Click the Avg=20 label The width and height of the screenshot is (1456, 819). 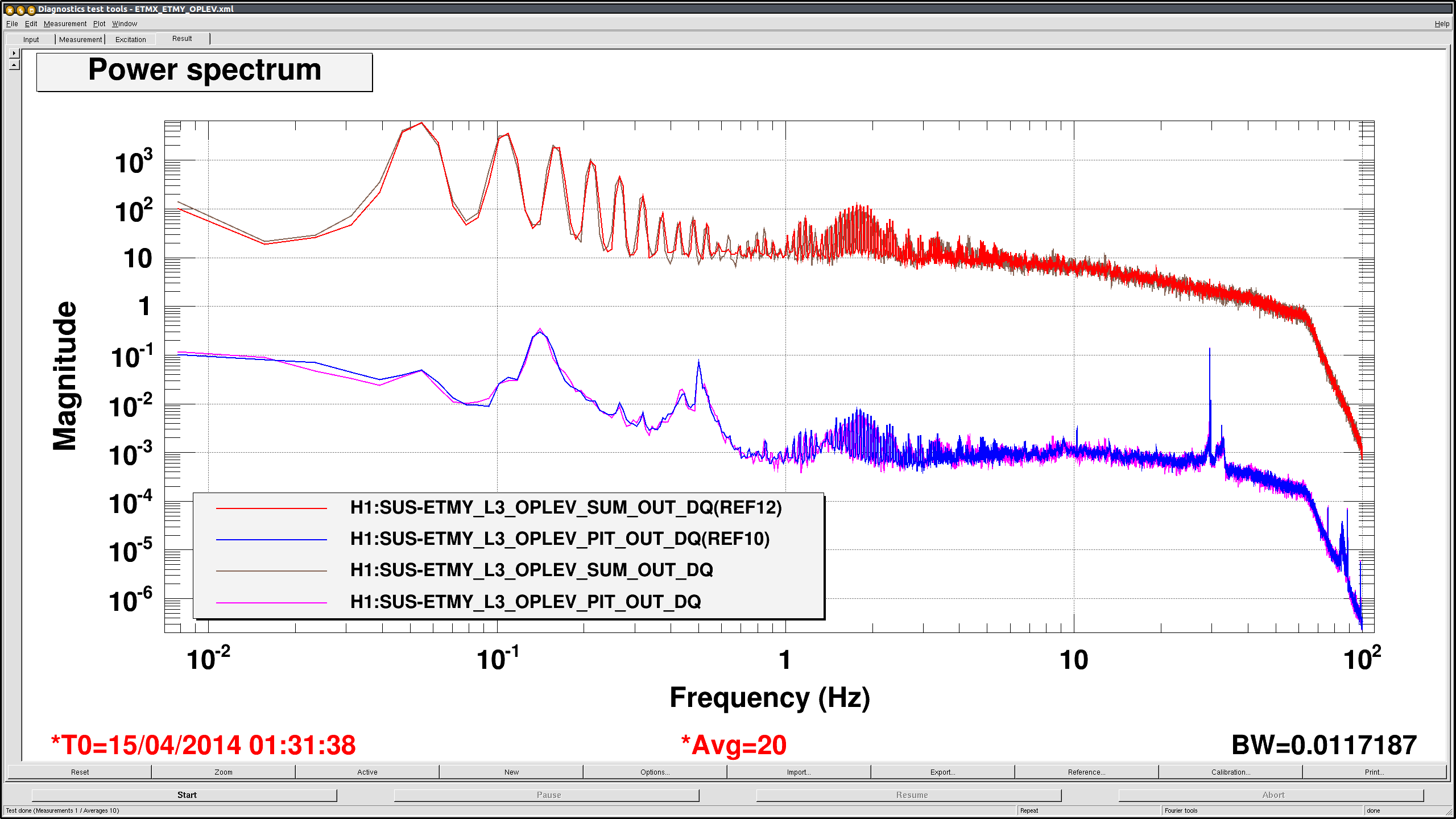point(734,745)
